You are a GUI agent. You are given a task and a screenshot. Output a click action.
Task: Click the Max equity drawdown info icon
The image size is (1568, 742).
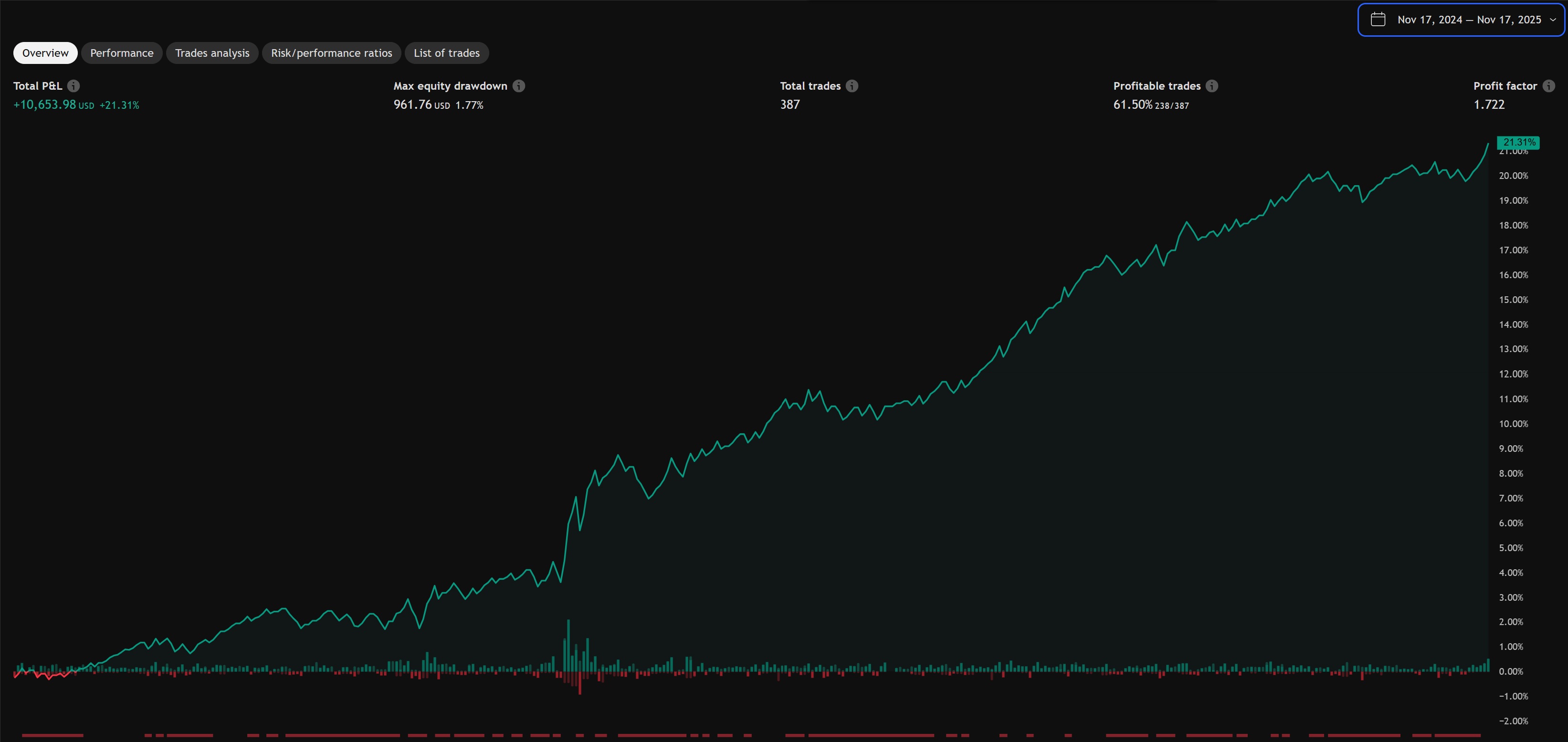tap(518, 86)
